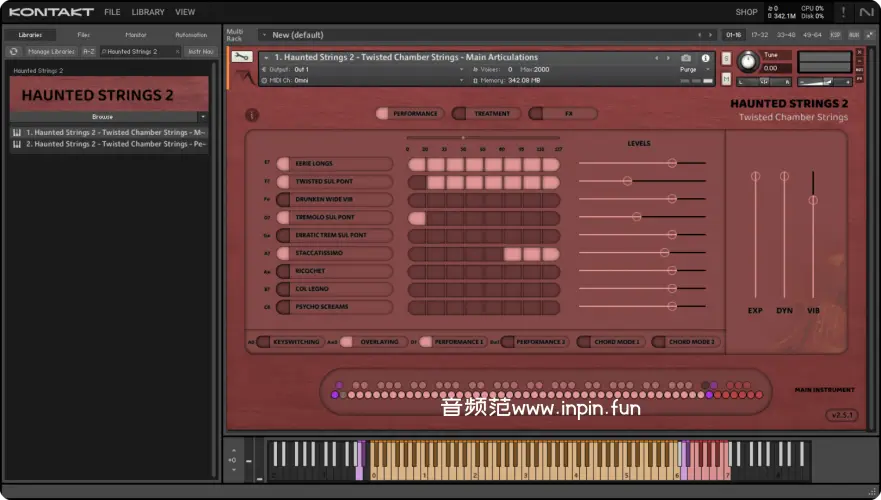Expand the Browse dropdown arrow in library
Screen dimensions: 881x500
tap(202, 117)
